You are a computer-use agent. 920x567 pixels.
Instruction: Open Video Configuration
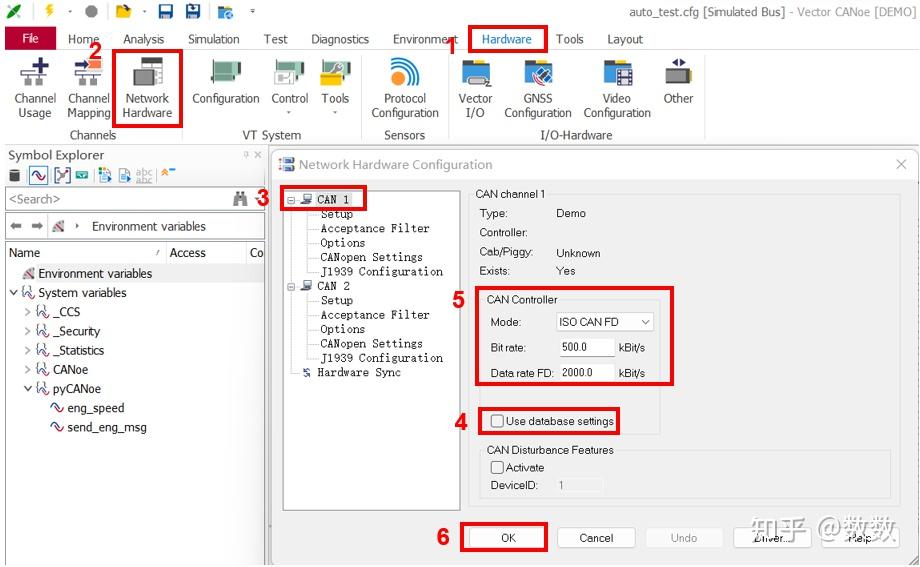(617, 89)
